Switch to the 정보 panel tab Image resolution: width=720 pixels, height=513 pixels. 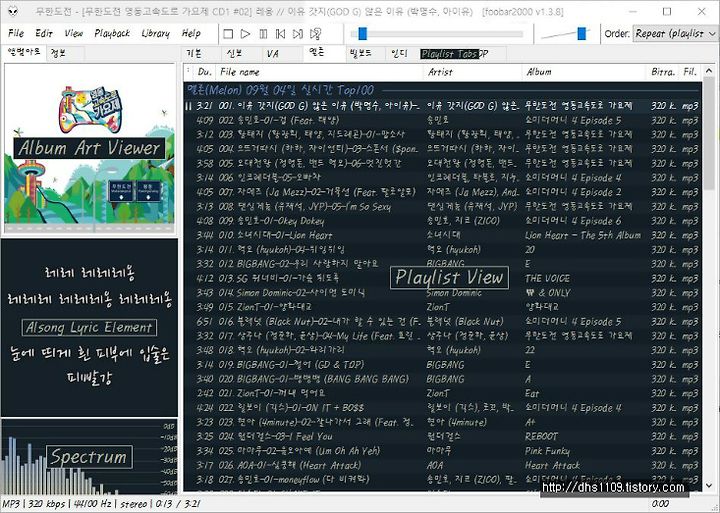click(x=64, y=53)
